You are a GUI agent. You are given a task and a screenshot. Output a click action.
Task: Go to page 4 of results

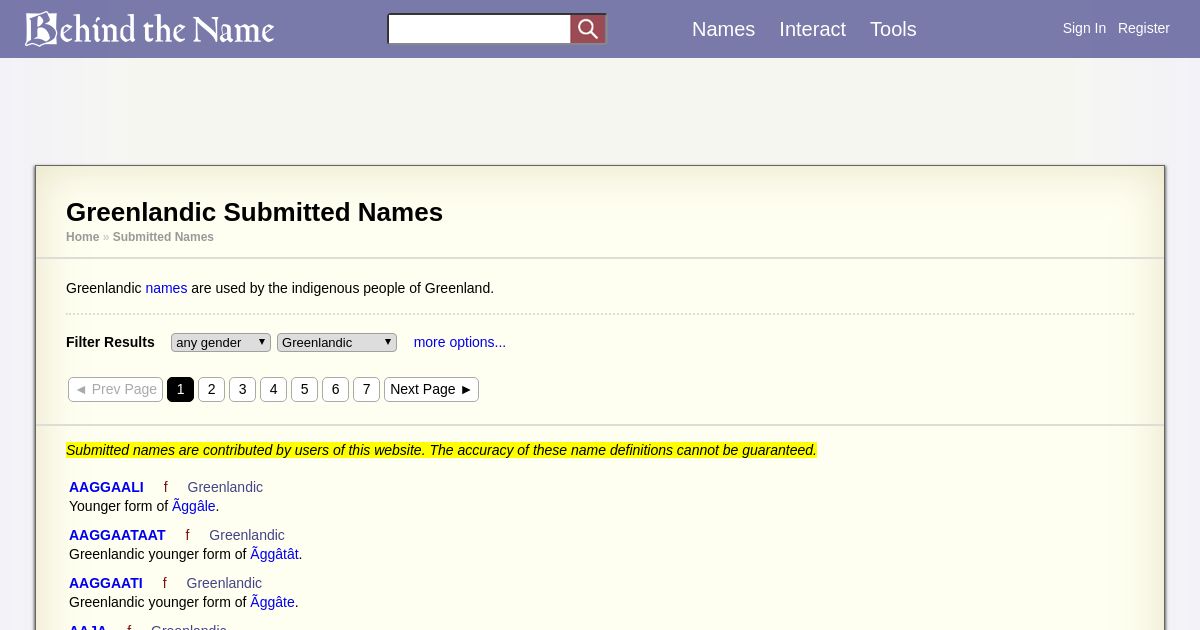(x=273, y=389)
